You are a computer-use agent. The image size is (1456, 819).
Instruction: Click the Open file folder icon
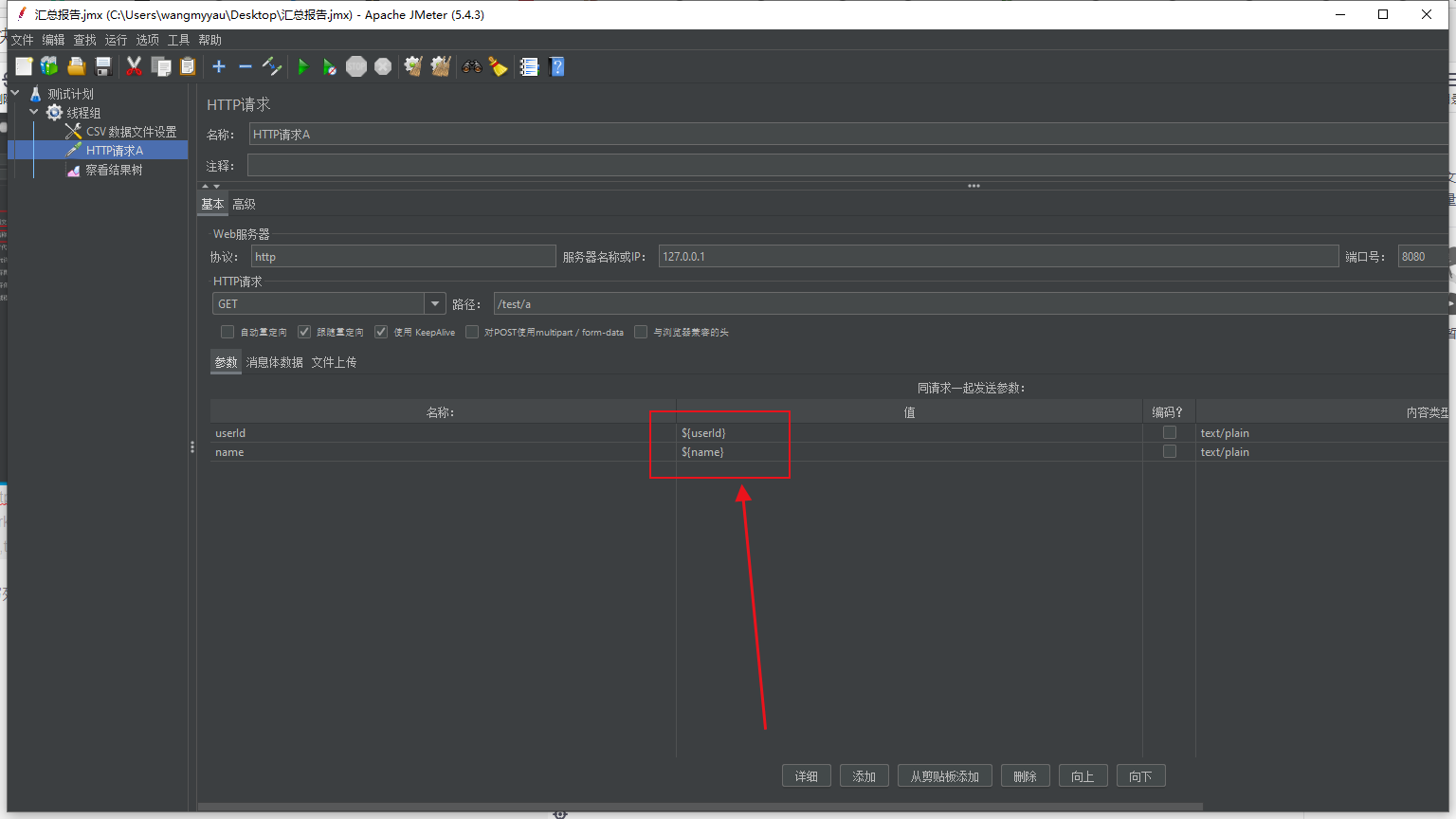pos(77,66)
